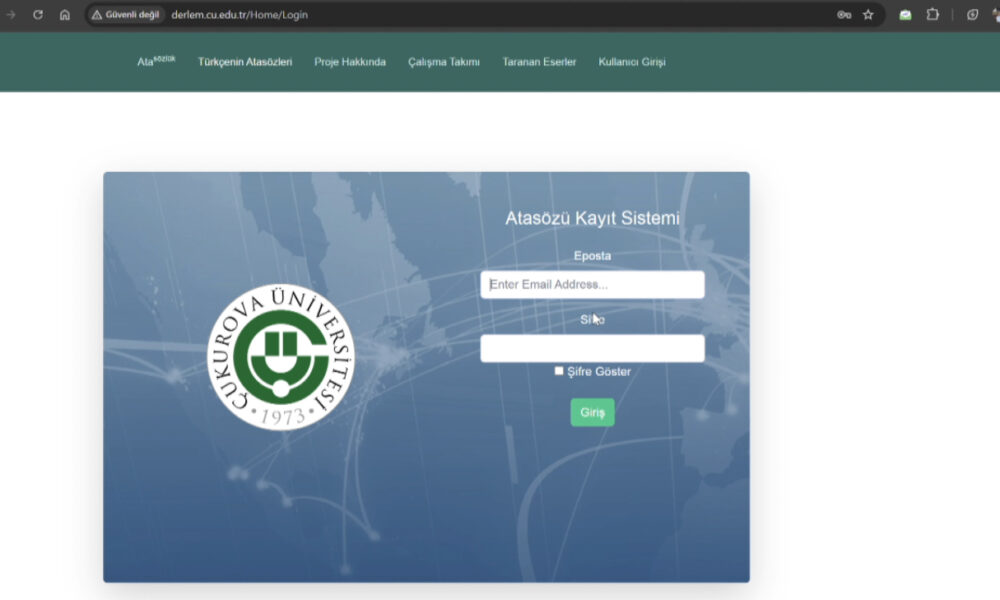Screen dimensions: 1000x600
Task: Click the "Güvenli değil" security warning badge
Action: tap(126, 15)
